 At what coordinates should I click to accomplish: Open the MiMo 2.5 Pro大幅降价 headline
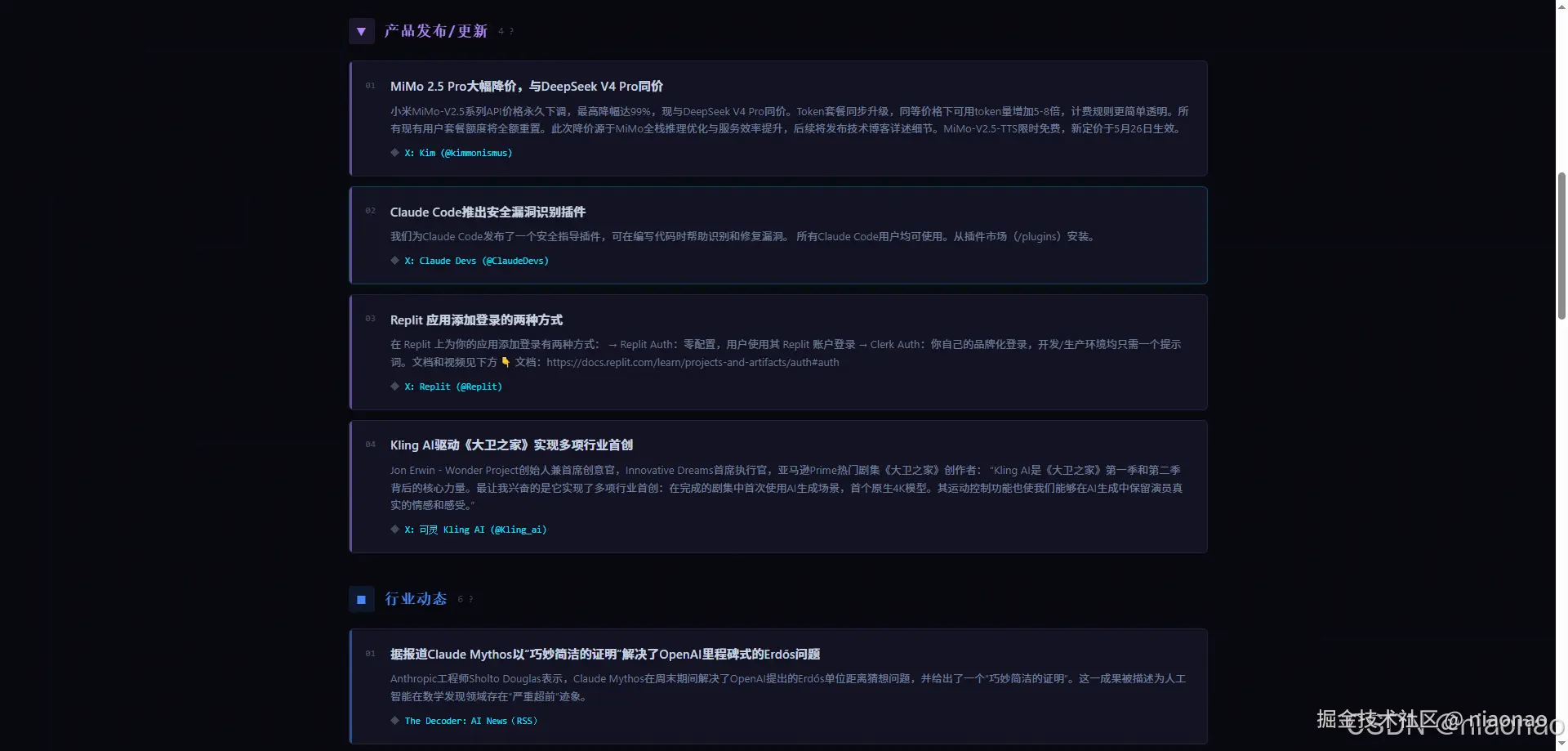[527, 87]
